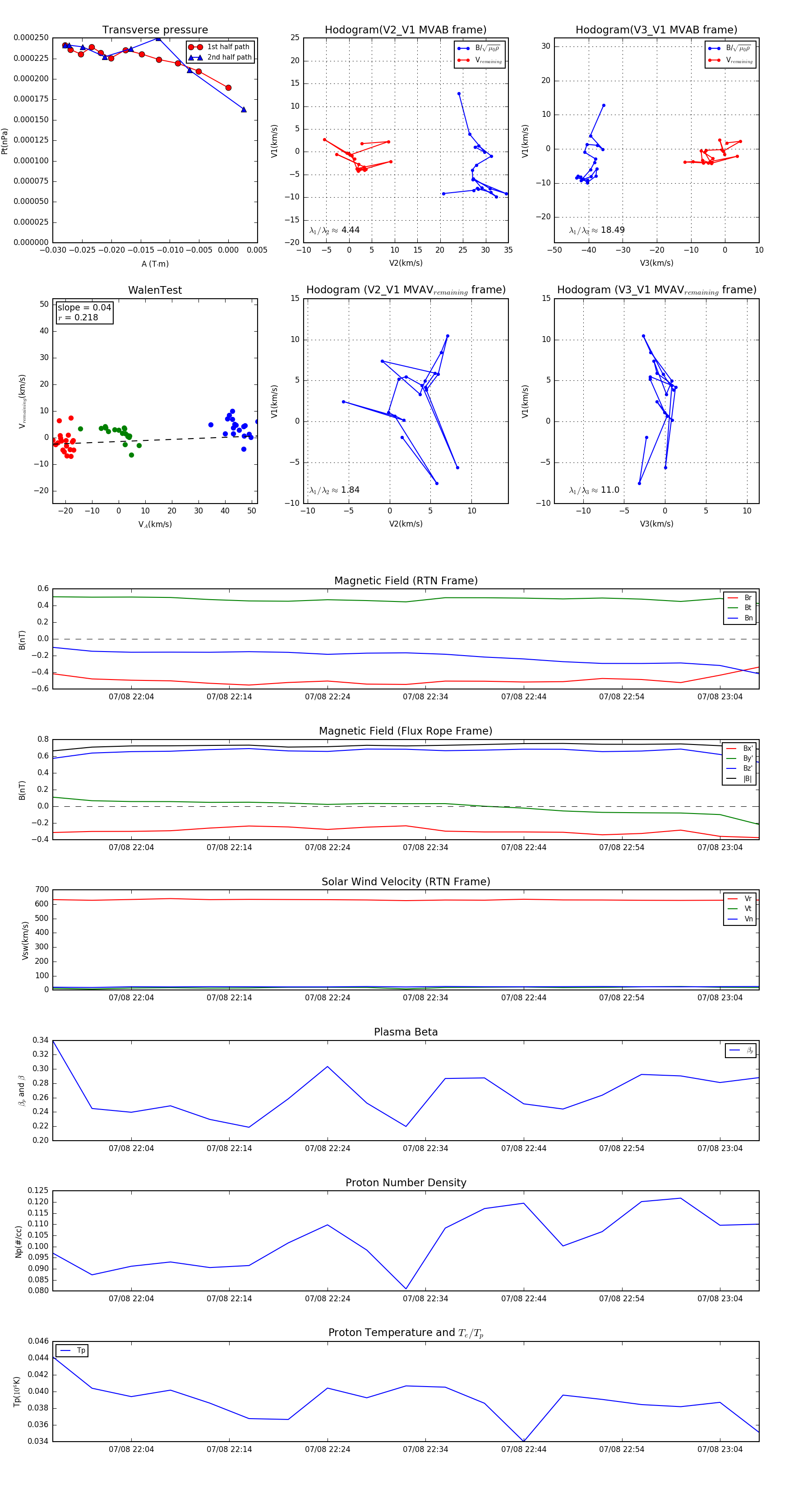Click the 'Plasma Beta' plot title
812x1489 pixels.
pyautogui.click(x=406, y=1032)
